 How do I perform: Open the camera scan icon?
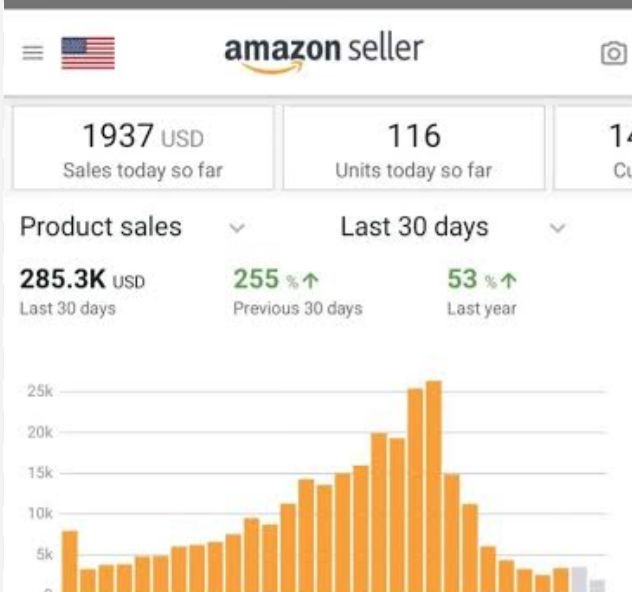tap(612, 54)
